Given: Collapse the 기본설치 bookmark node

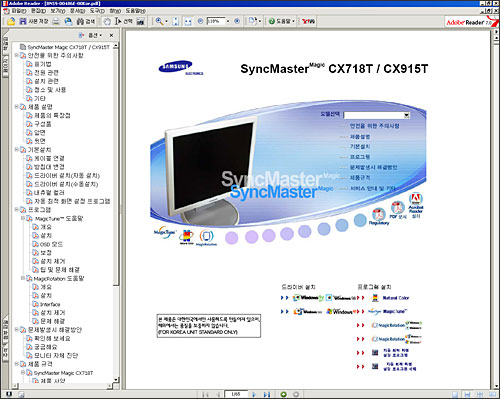Looking at the screenshot, I should (16, 150).
